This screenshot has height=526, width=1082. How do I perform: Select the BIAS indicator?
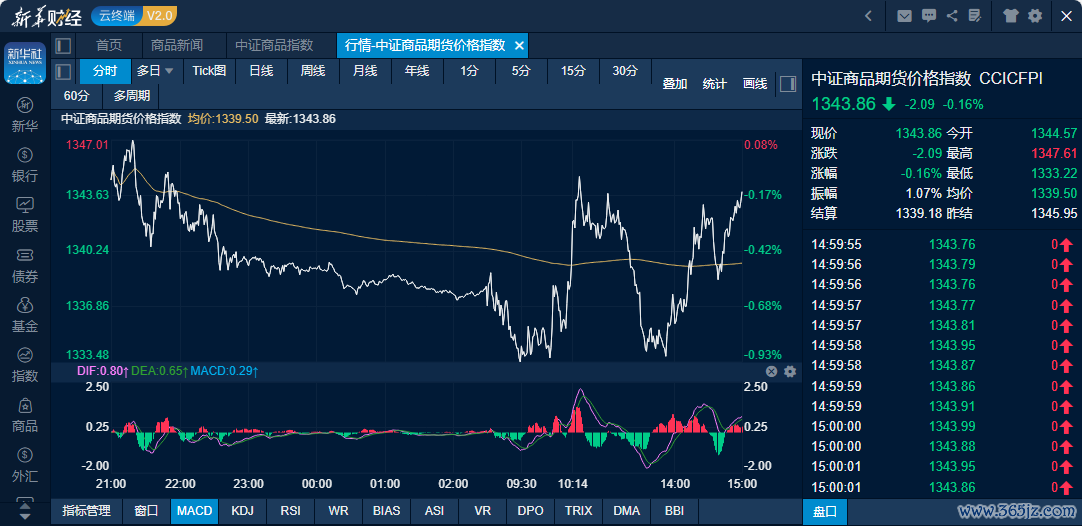click(386, 511)
